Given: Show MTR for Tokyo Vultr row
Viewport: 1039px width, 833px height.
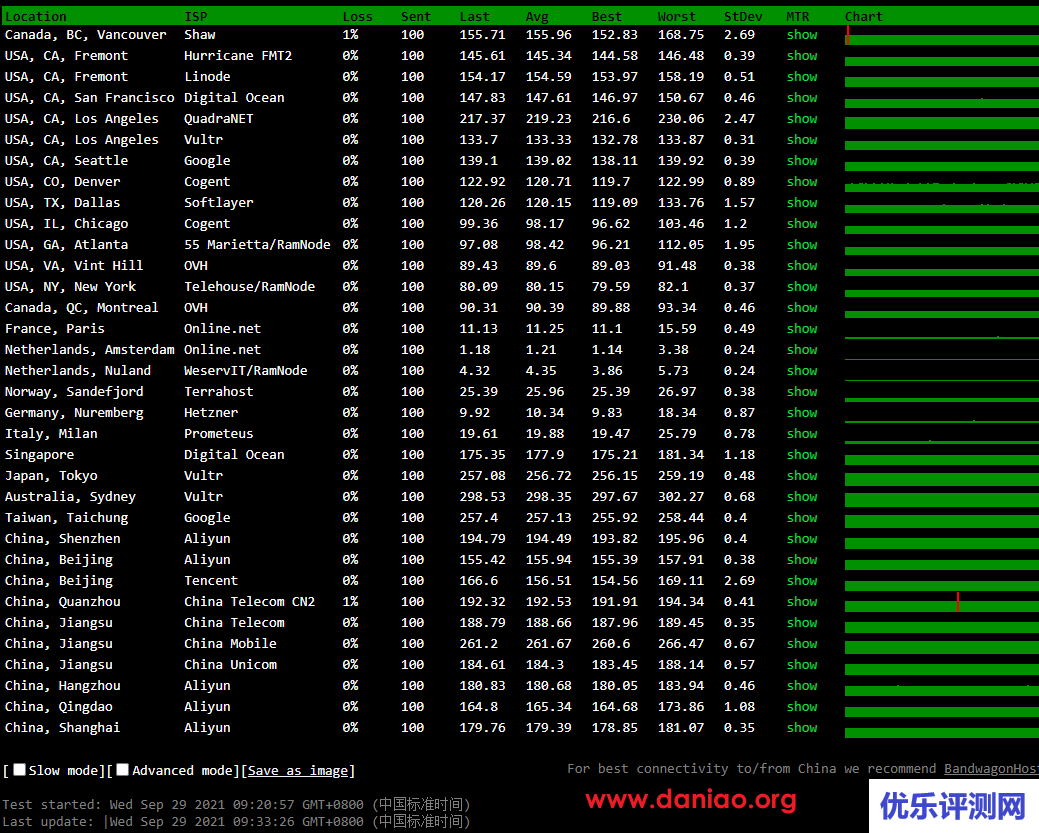Looking at the screenshot, I should (802, 476).
